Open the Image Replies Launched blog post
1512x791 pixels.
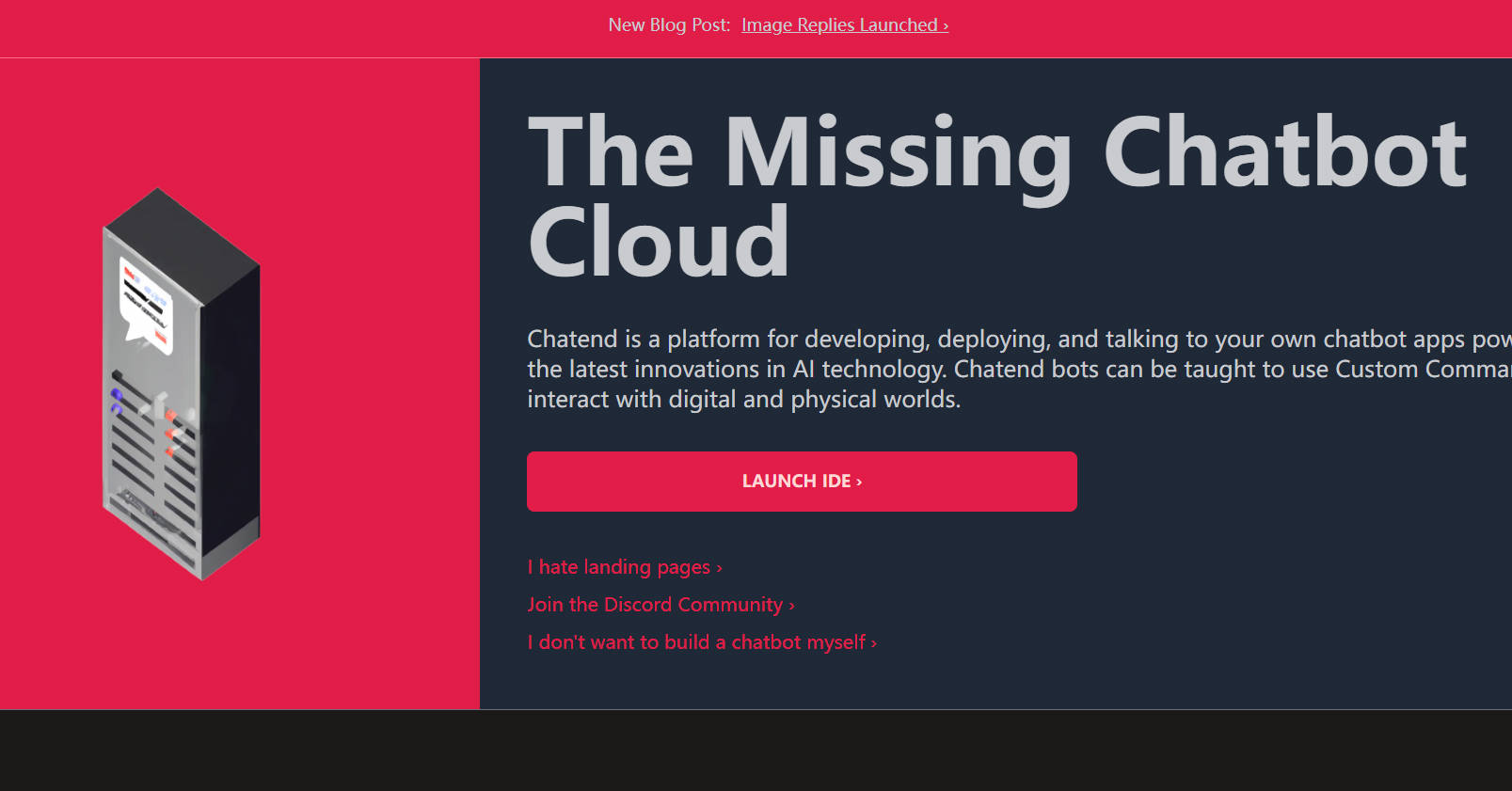(x=844, y=25)
